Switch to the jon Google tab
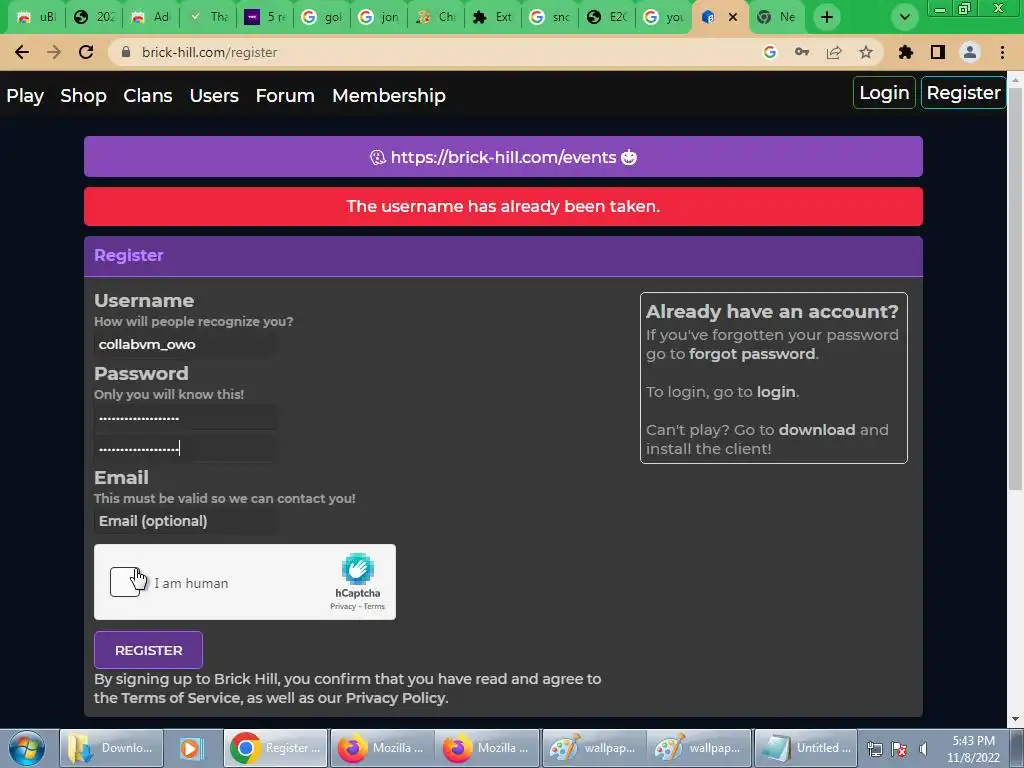 379,17
